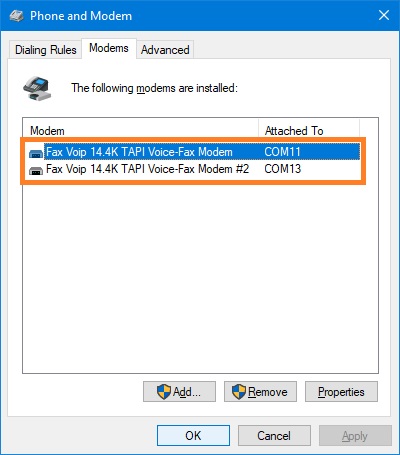400x455 pixels.
Task: Switch to the Dialing Rules tab
Action: (x=45, y=50)
